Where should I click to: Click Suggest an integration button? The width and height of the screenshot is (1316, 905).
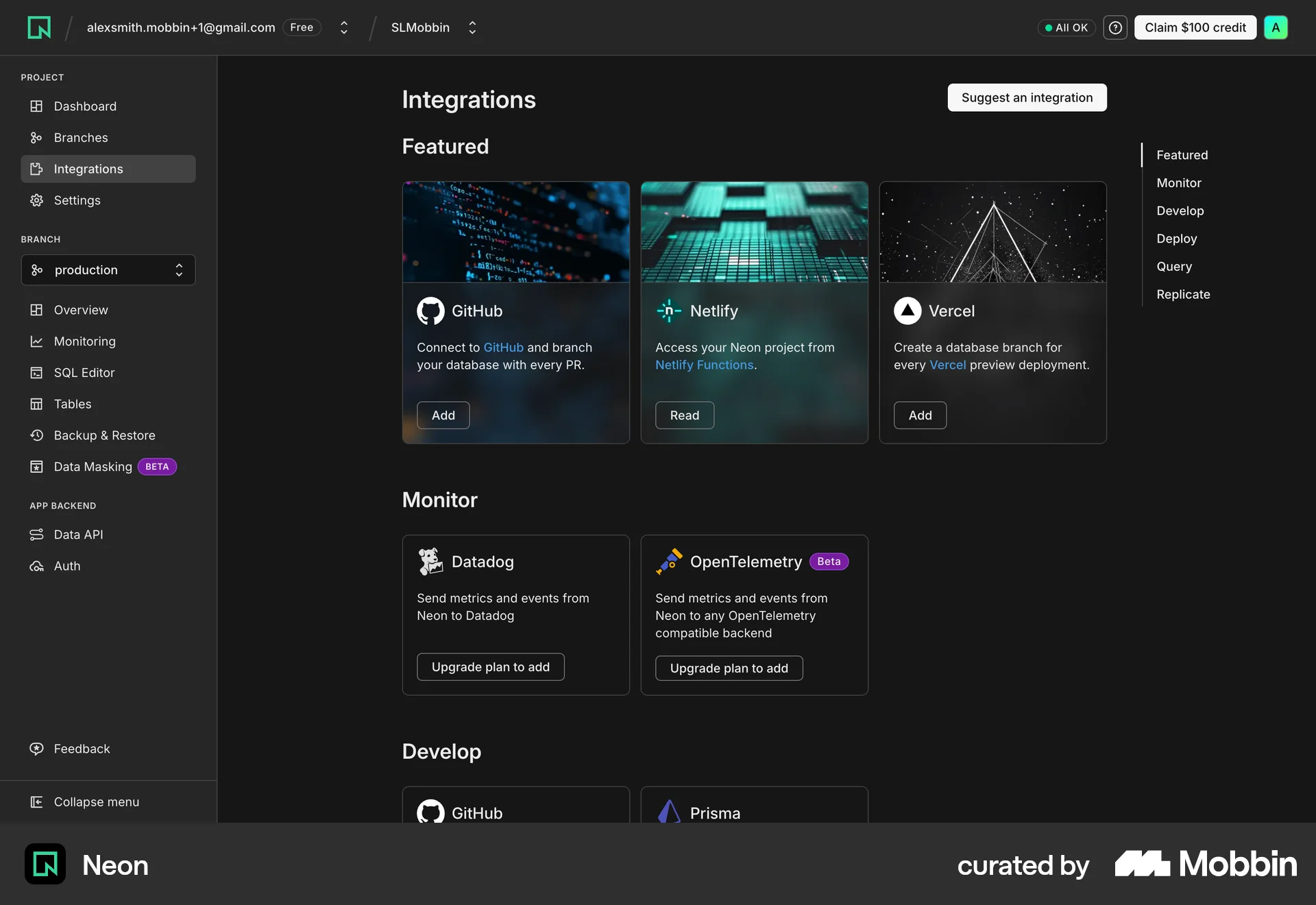[x=1027, y=97]
